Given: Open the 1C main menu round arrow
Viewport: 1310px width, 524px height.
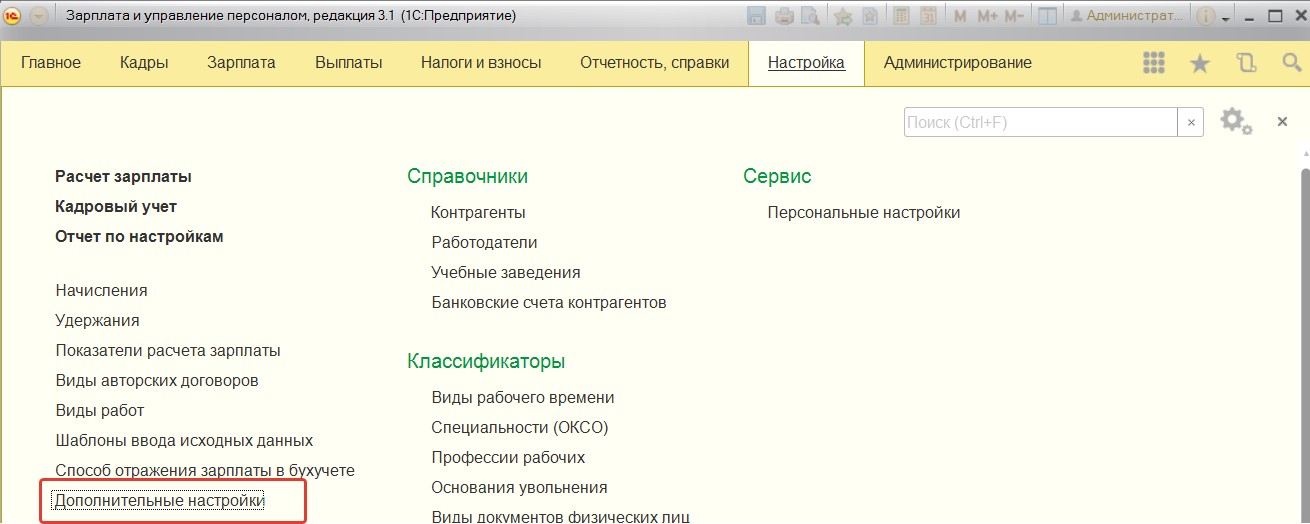Looking at the screenshot, I should point(38,16).
